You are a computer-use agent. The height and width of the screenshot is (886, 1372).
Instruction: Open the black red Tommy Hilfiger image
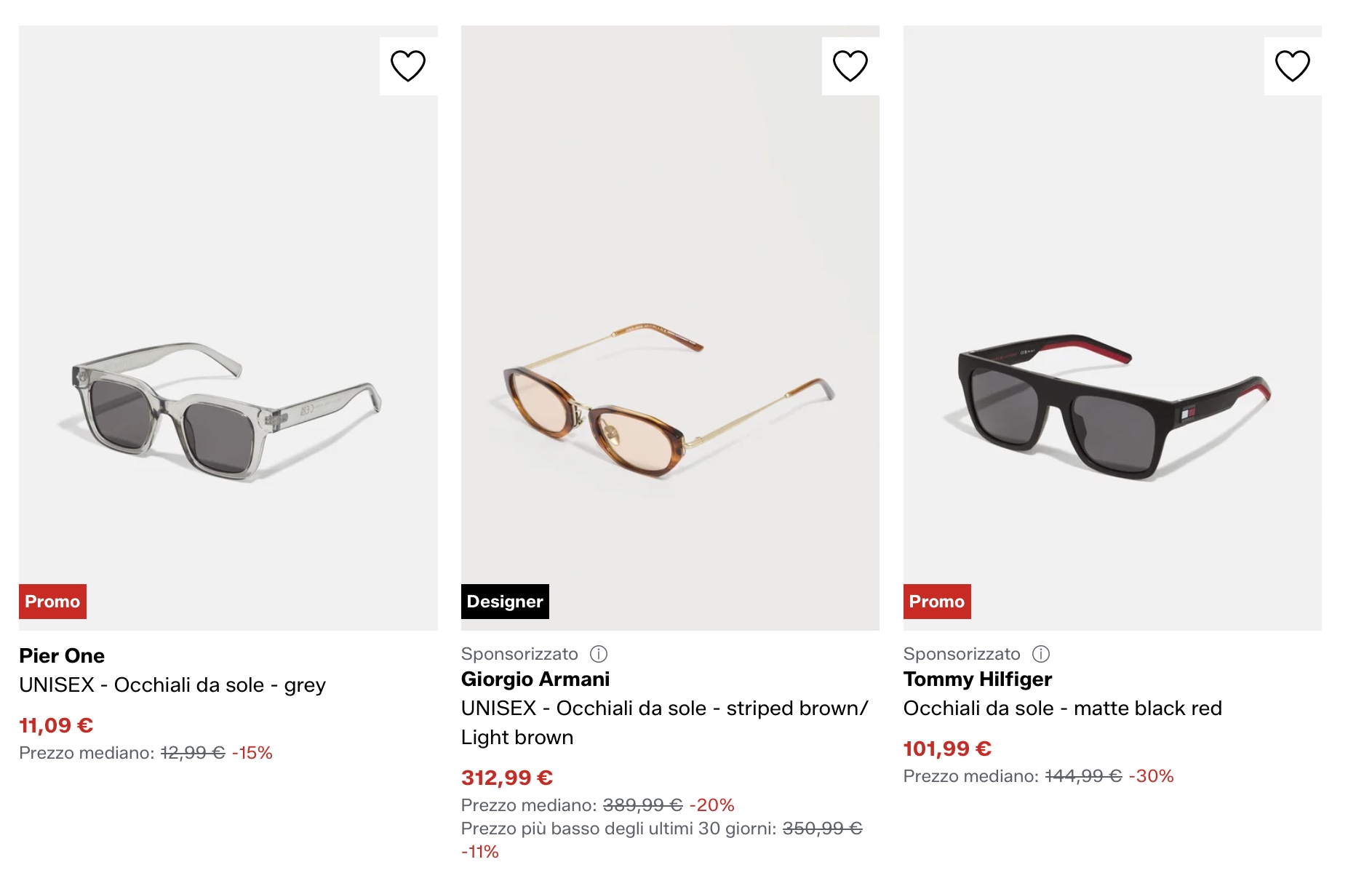(1112, 328)
